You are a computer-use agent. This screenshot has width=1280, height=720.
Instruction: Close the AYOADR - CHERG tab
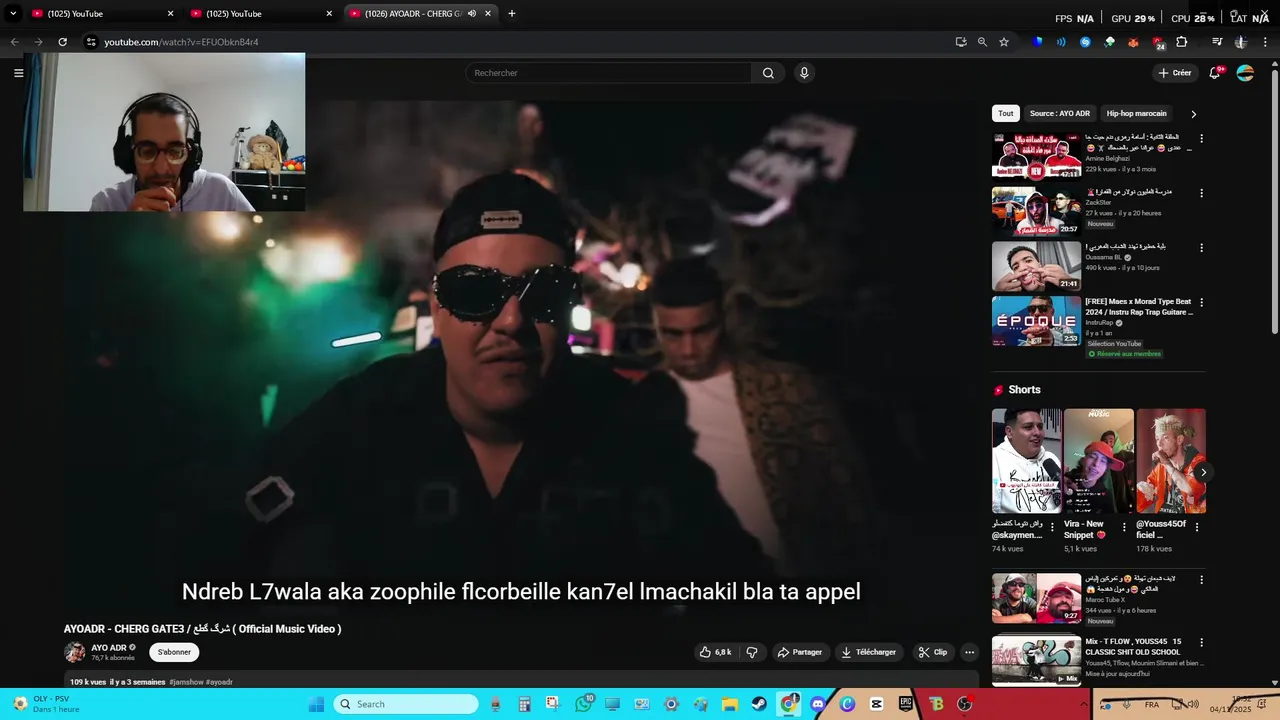pos(488,14)
